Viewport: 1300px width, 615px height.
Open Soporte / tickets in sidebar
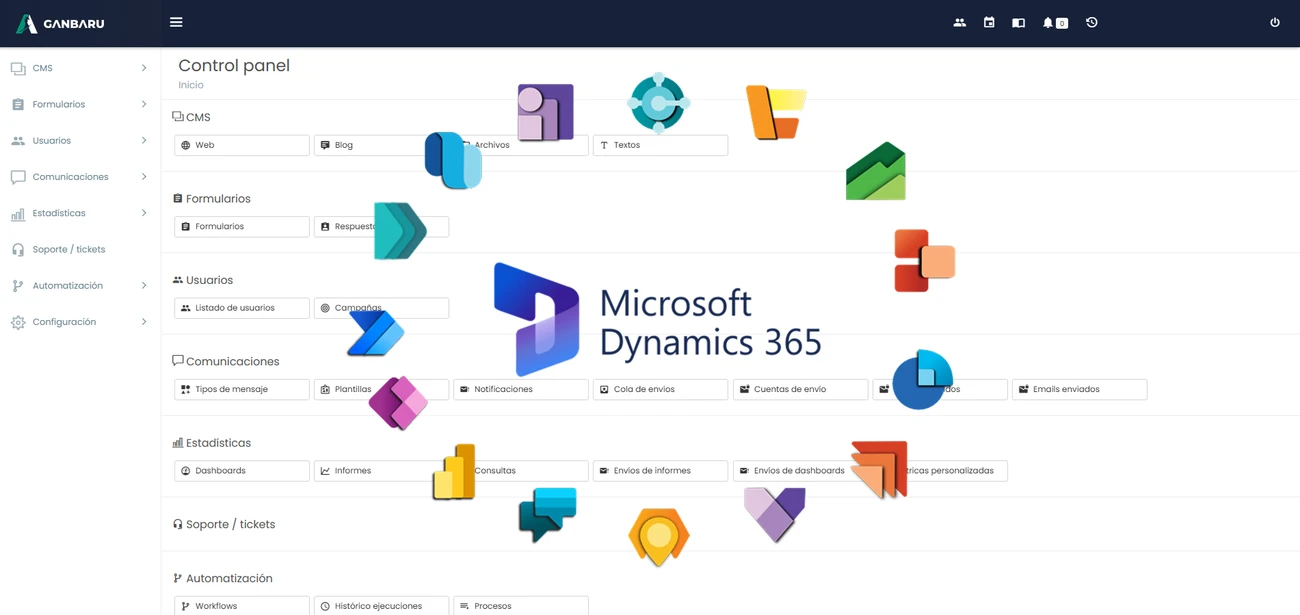[68, 249]
